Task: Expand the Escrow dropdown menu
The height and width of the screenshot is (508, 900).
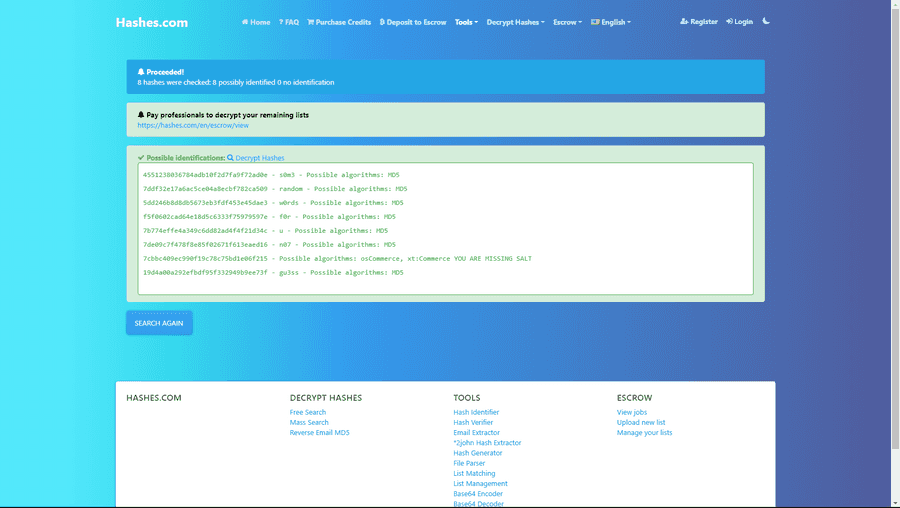Action: tap(567, 22)
